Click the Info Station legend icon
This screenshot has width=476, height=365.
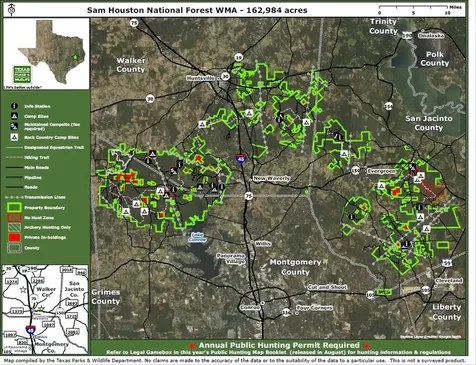click(x=14, y=106)
